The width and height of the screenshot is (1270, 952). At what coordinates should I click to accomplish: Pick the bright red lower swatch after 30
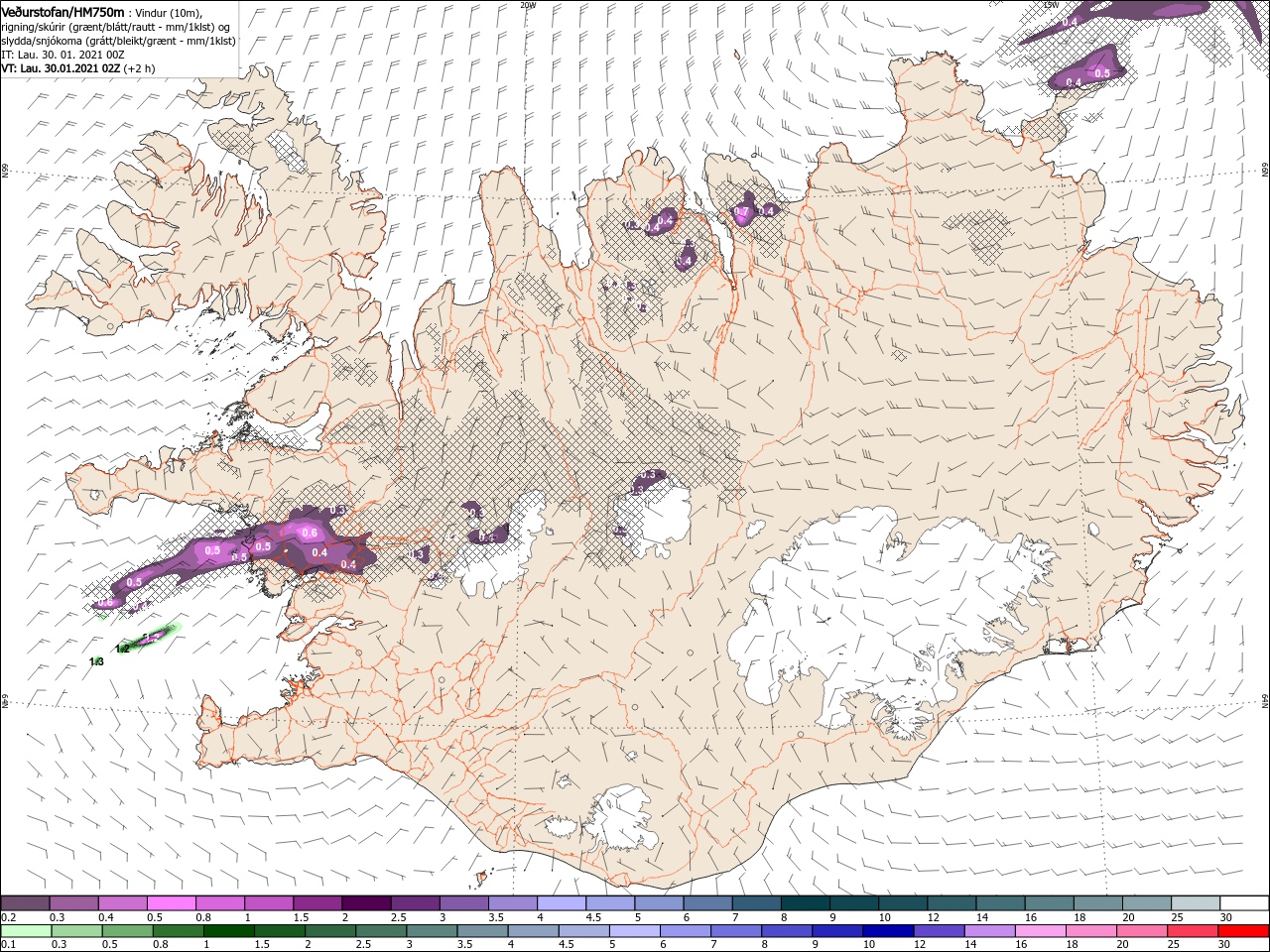(x=1244, y=931)
